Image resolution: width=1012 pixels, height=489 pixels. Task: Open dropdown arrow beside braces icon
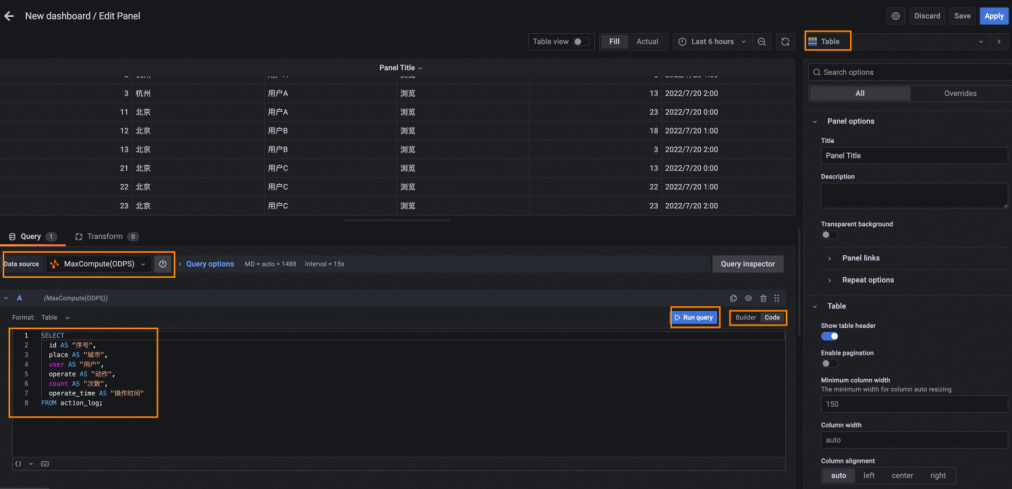coord(30,464)
